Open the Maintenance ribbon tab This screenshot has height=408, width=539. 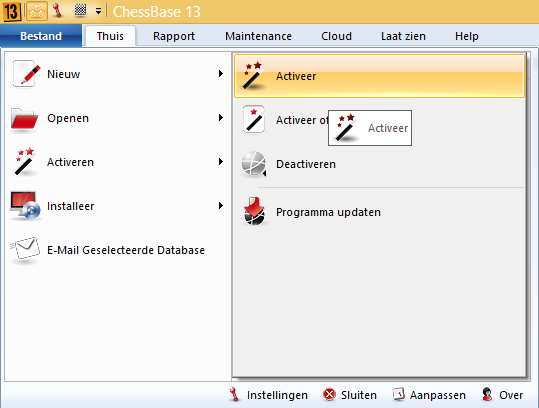[x=258, y=36]
